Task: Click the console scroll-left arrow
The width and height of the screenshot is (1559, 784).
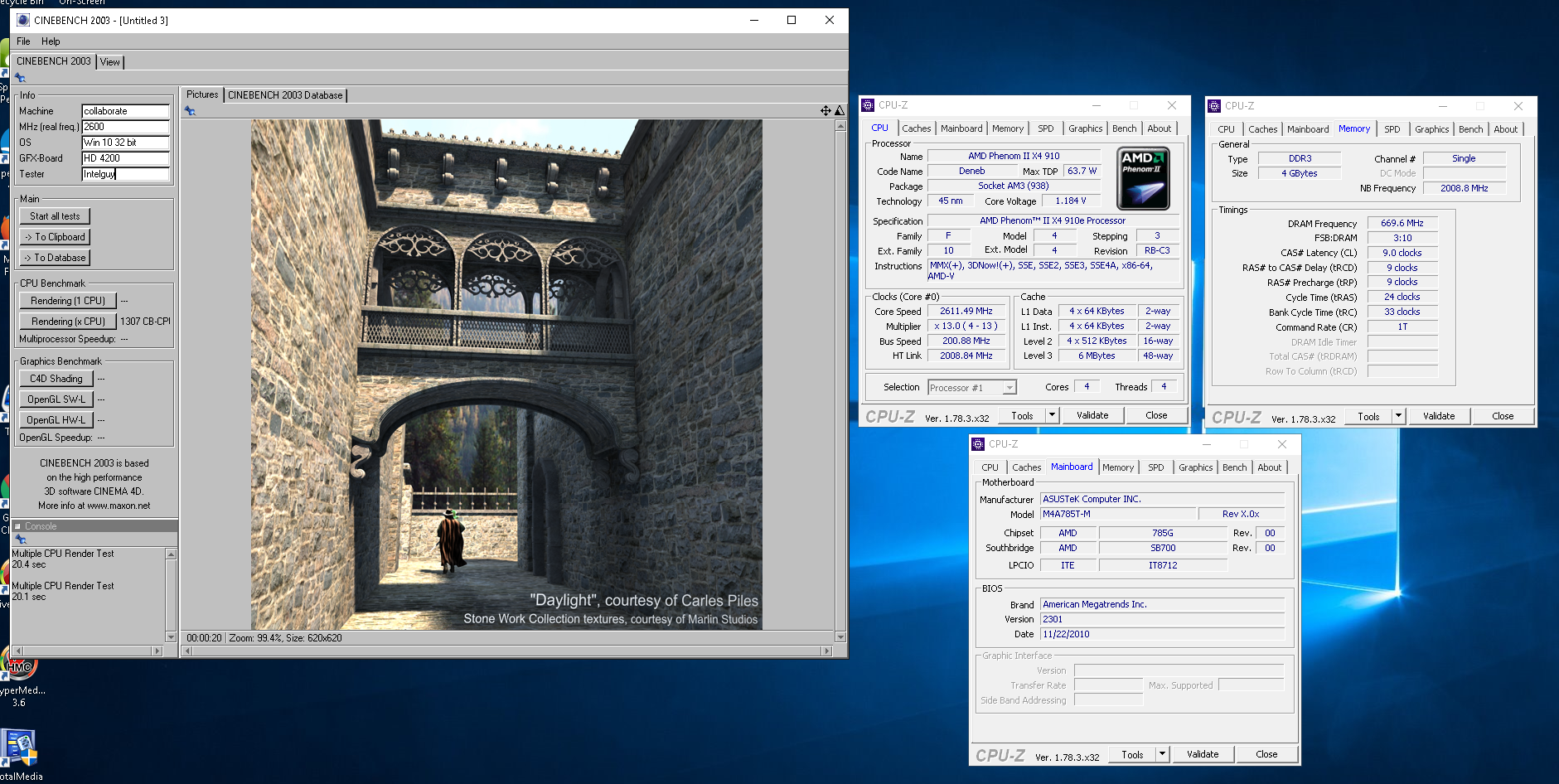Action: point(17,651)
